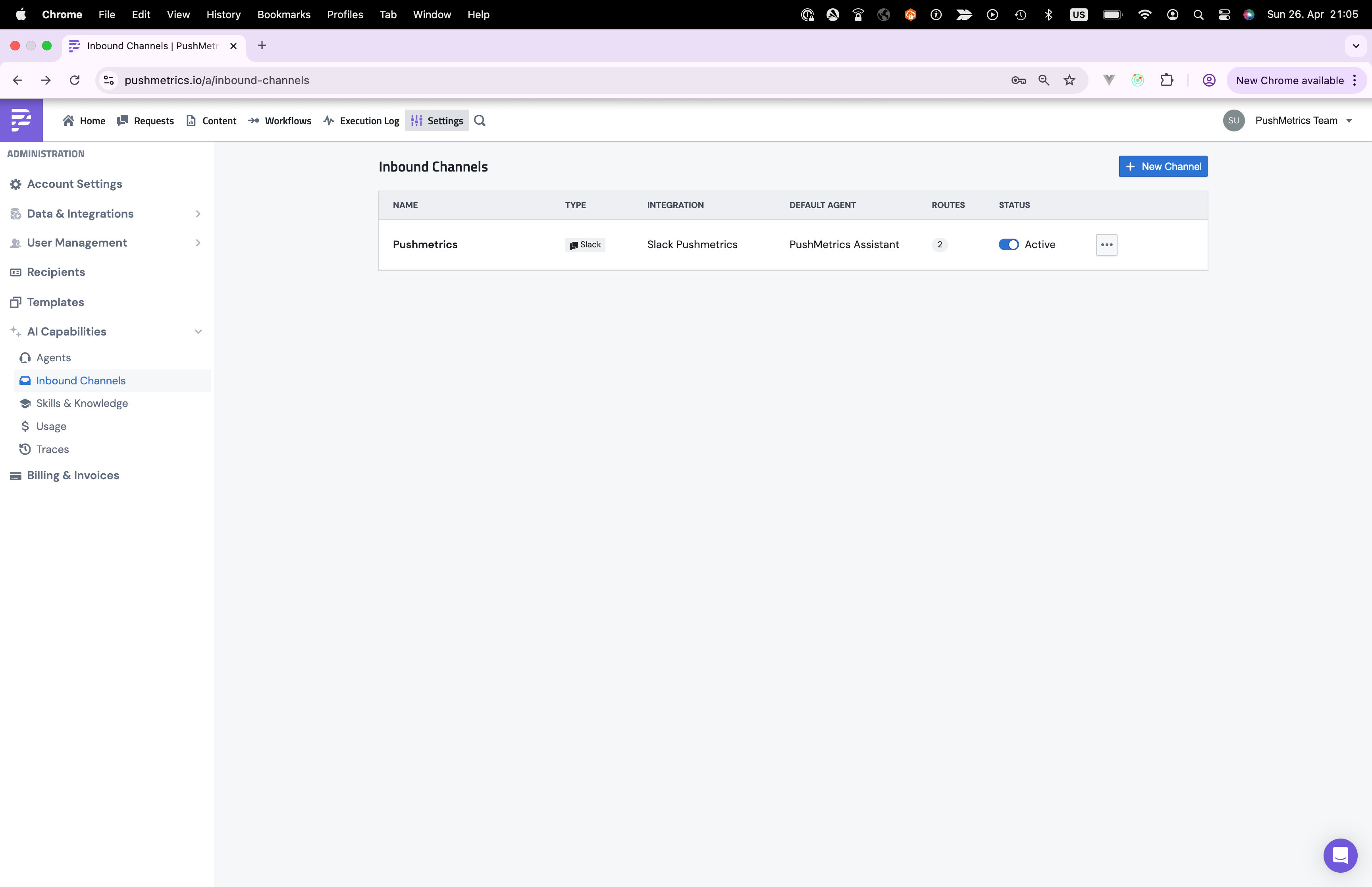
Task: Open the Chrome profile icon
Action: pos(1208,80)
